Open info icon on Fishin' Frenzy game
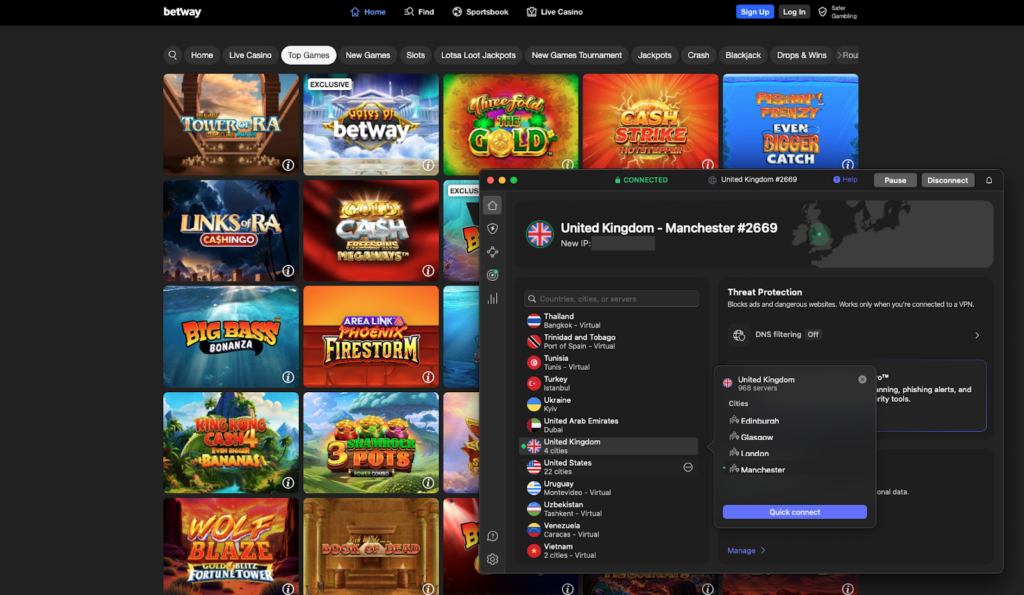The height and width of the screenshot is (595, 1024). pos(847,165)
